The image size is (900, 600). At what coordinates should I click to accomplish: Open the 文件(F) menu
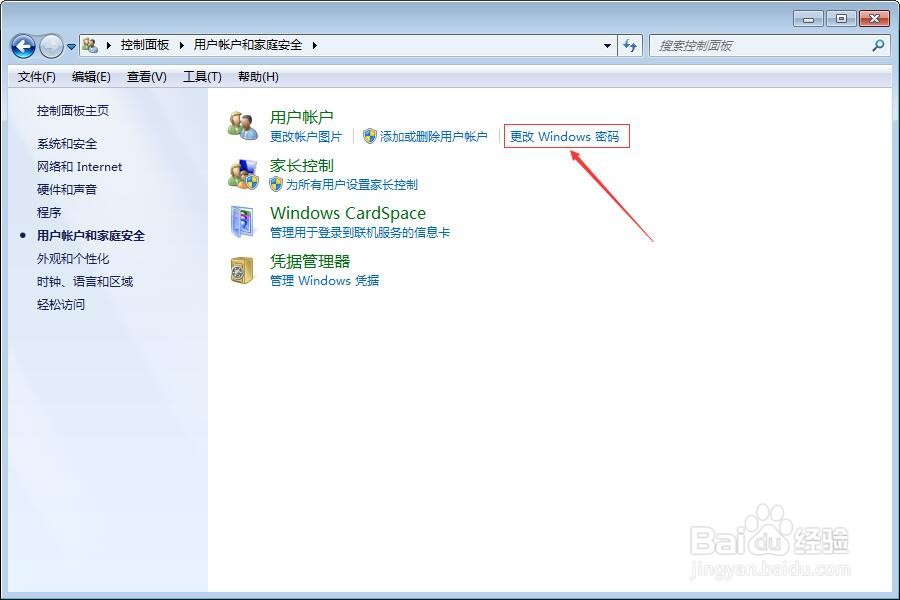(37, 76)
